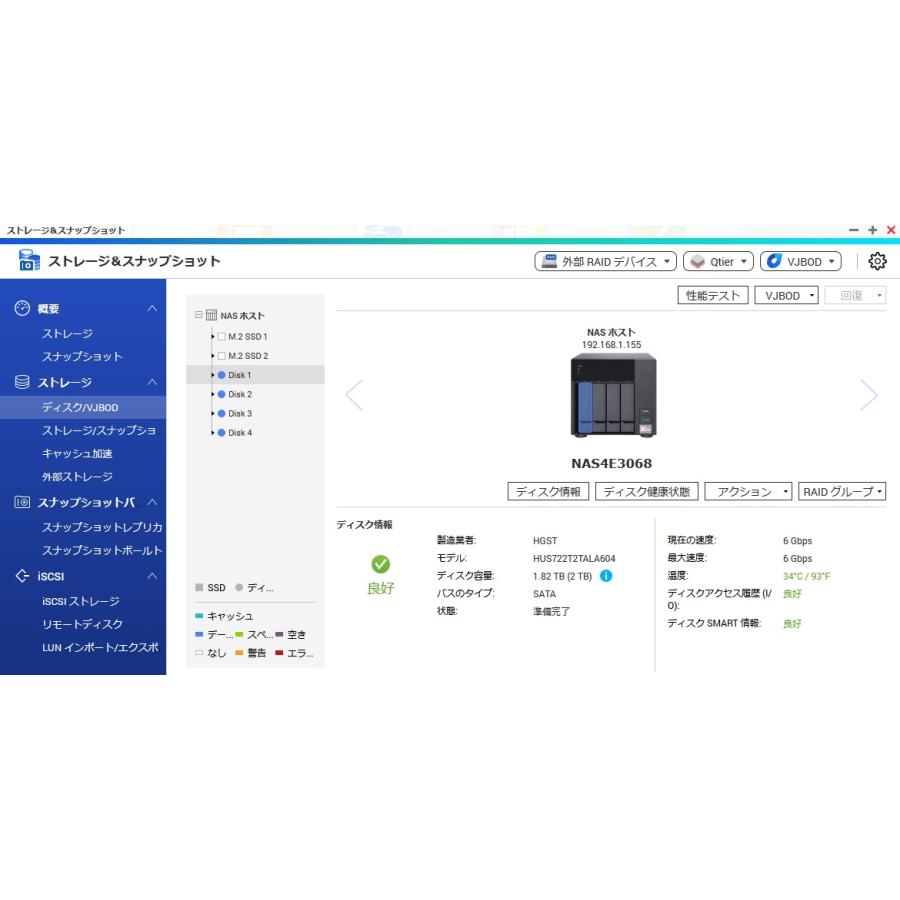
Task: Click the NAS4E3068 device name
Action: click(611, 463)
